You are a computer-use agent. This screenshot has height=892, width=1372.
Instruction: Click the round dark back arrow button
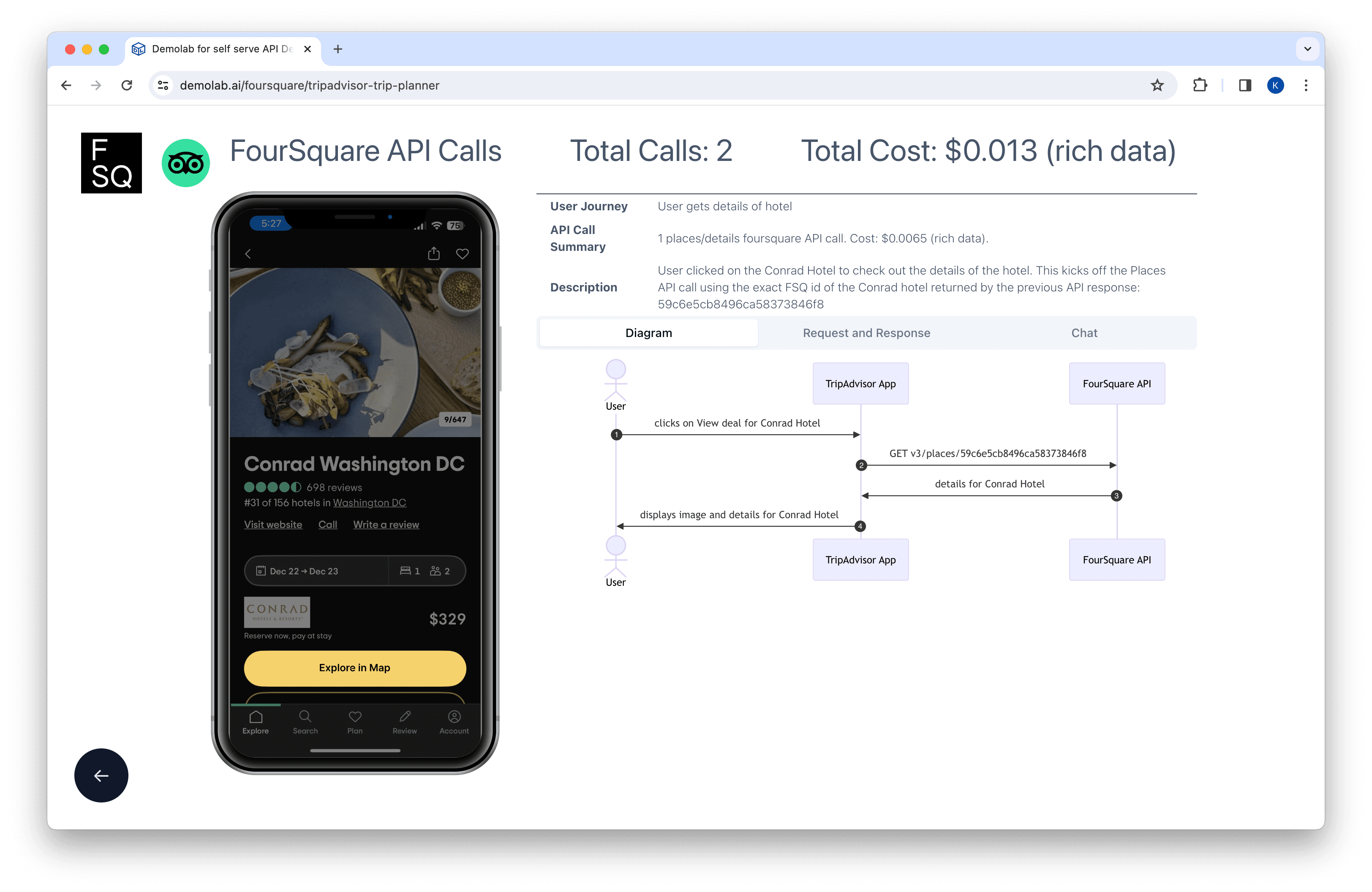pos(101,775)
